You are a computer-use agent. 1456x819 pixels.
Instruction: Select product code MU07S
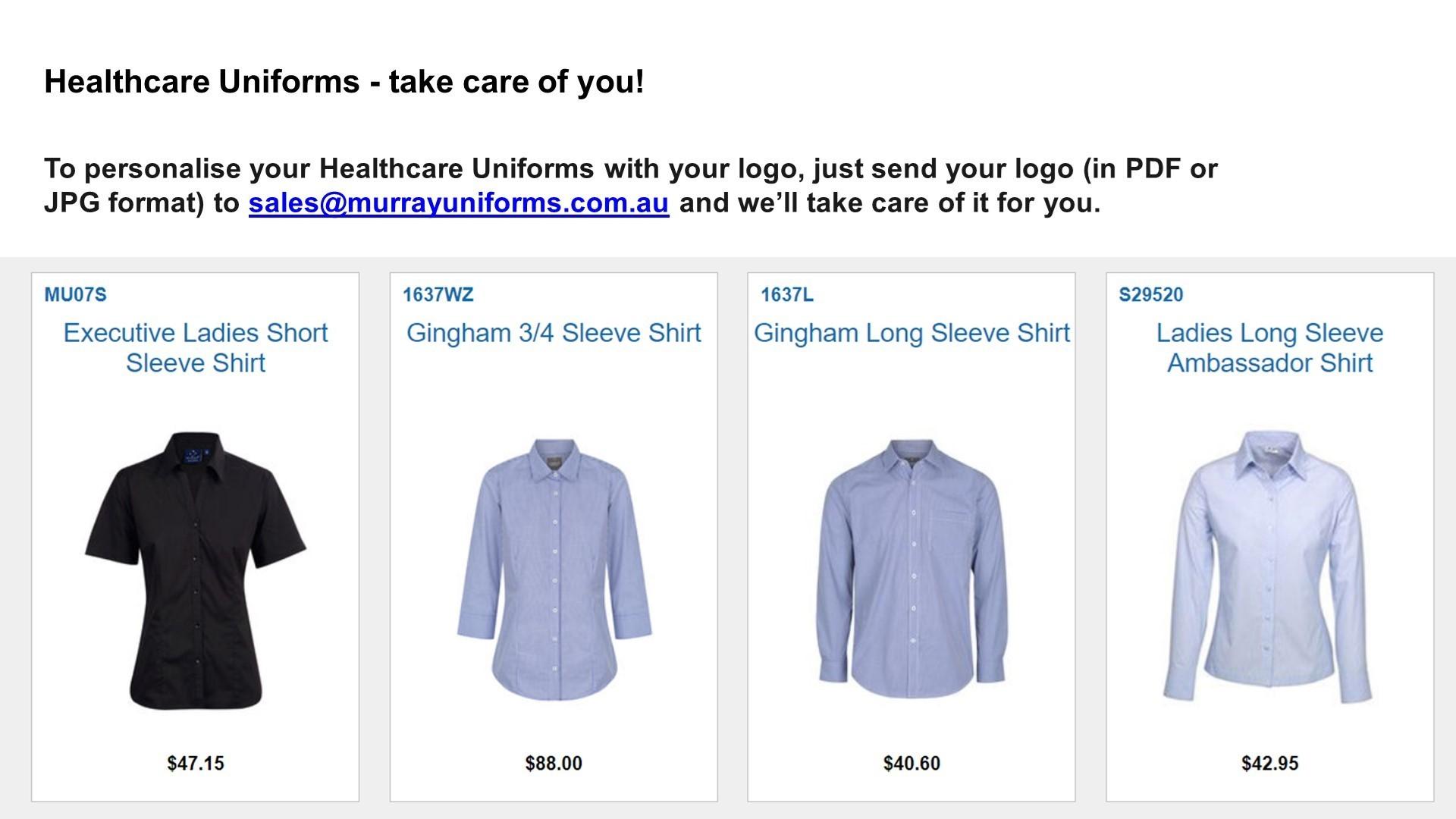(75, 295)
